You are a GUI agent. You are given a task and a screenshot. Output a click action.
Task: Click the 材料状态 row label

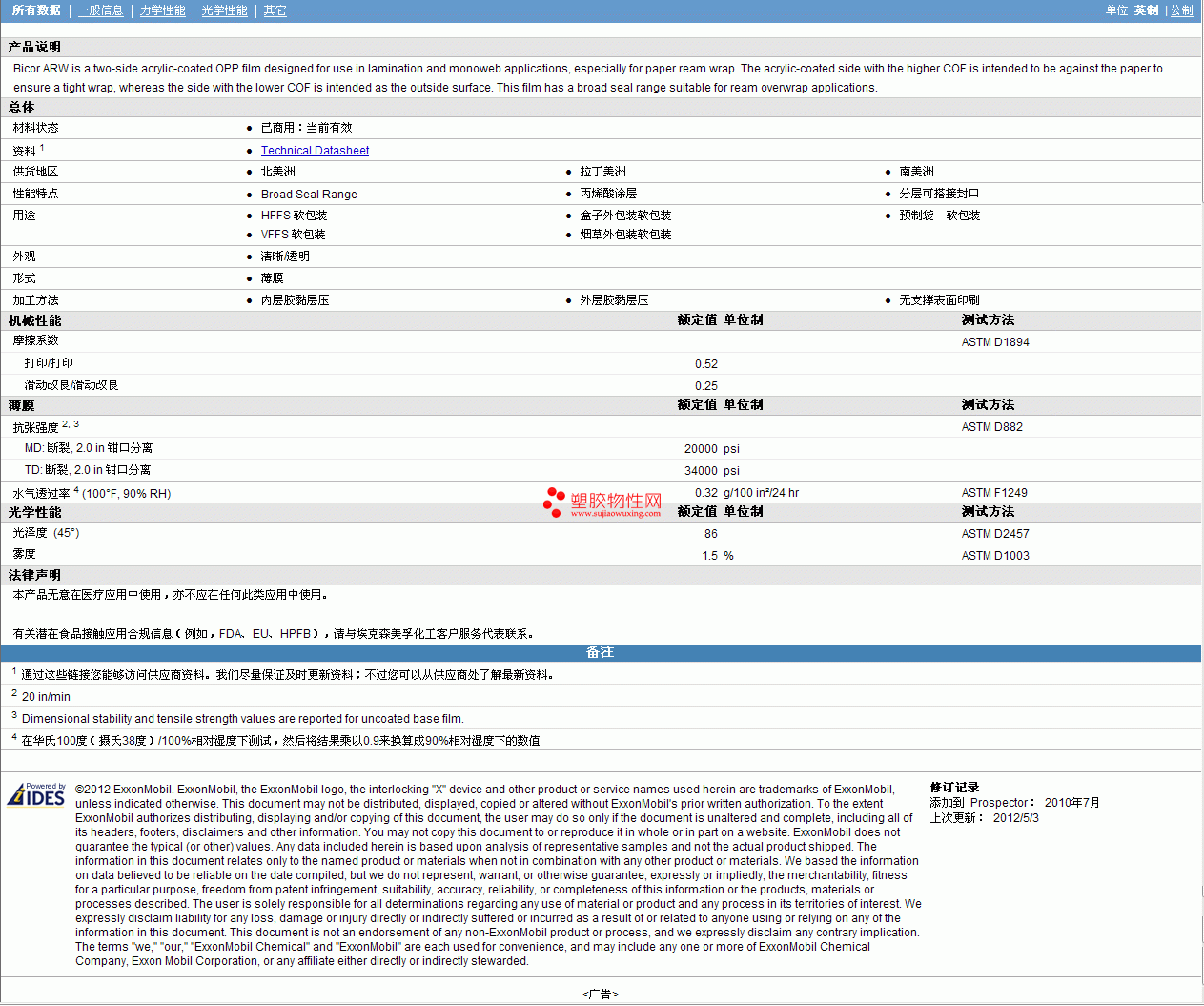(x=36, y=128)
